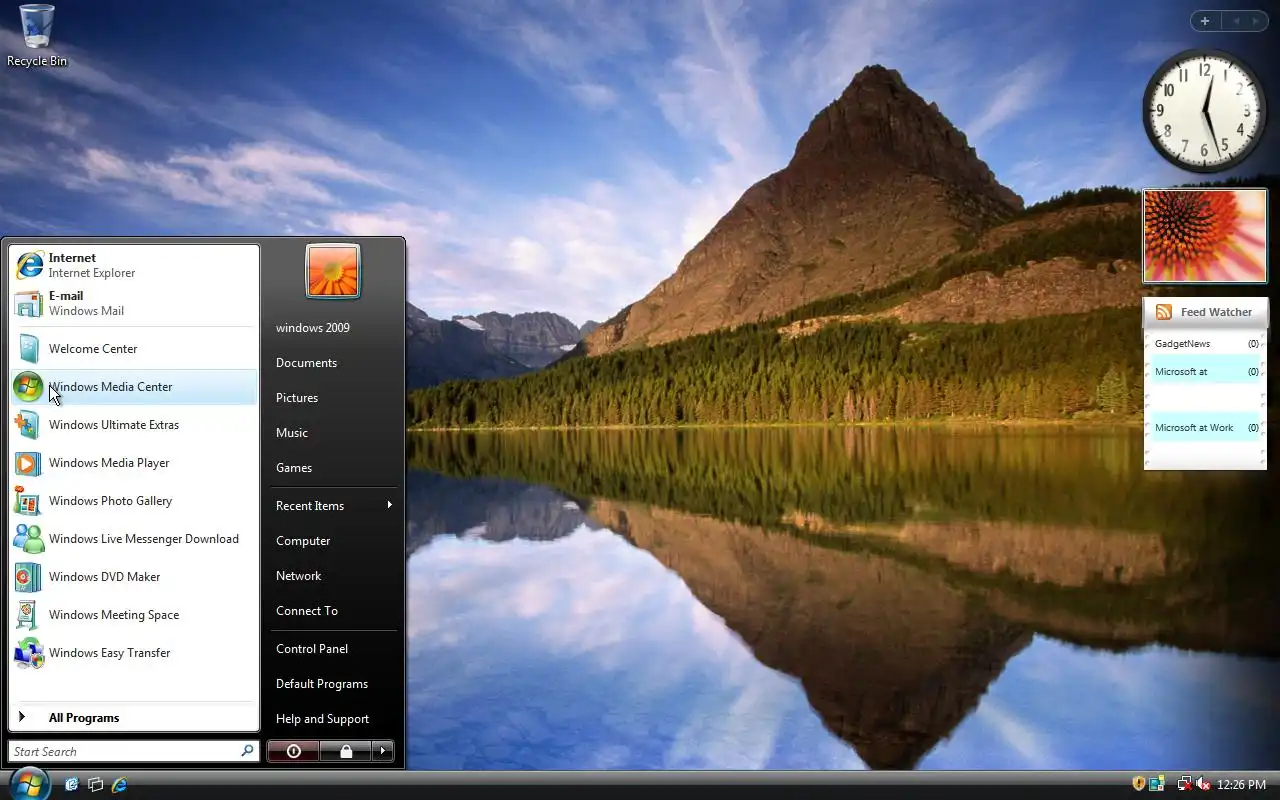Click Switch between windows icon
The image size is (1280, 800).
[x=96, y=785]
